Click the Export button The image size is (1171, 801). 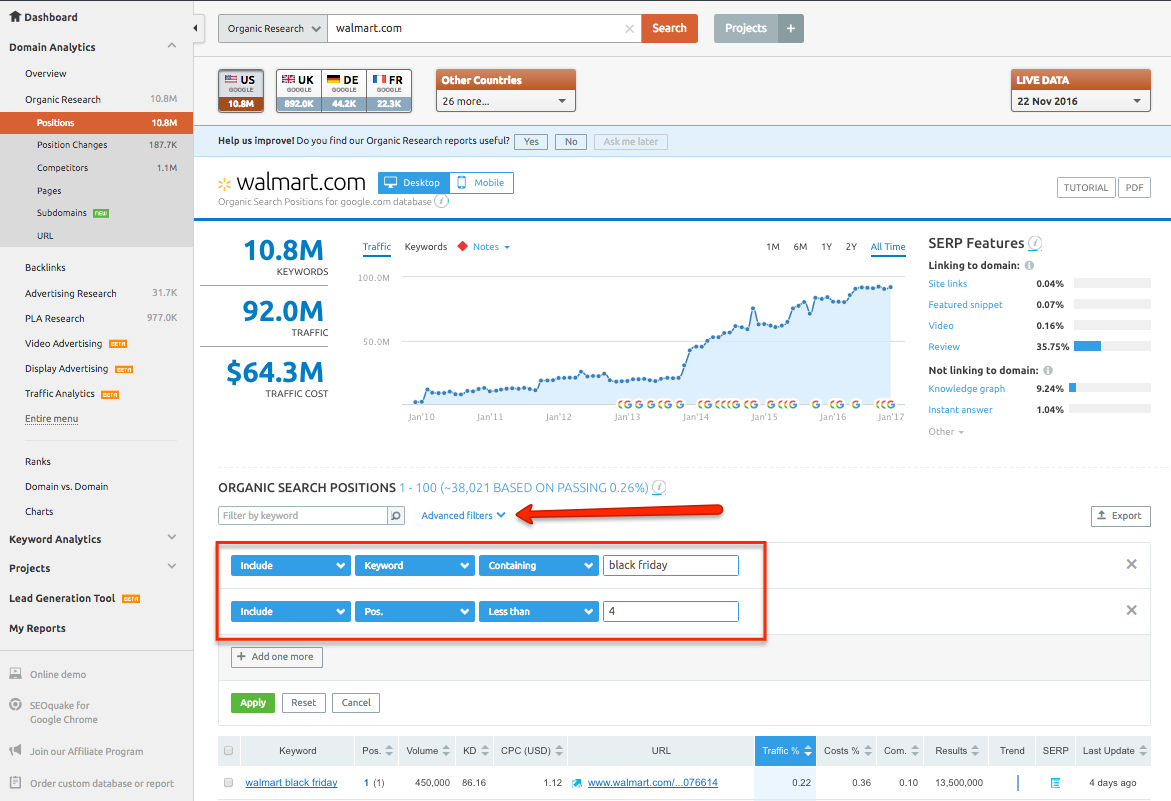click(1120, 516)
